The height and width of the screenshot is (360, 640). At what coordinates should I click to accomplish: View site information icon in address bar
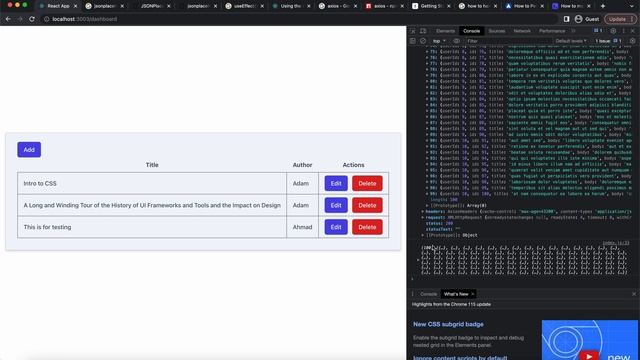pos(47,19)
